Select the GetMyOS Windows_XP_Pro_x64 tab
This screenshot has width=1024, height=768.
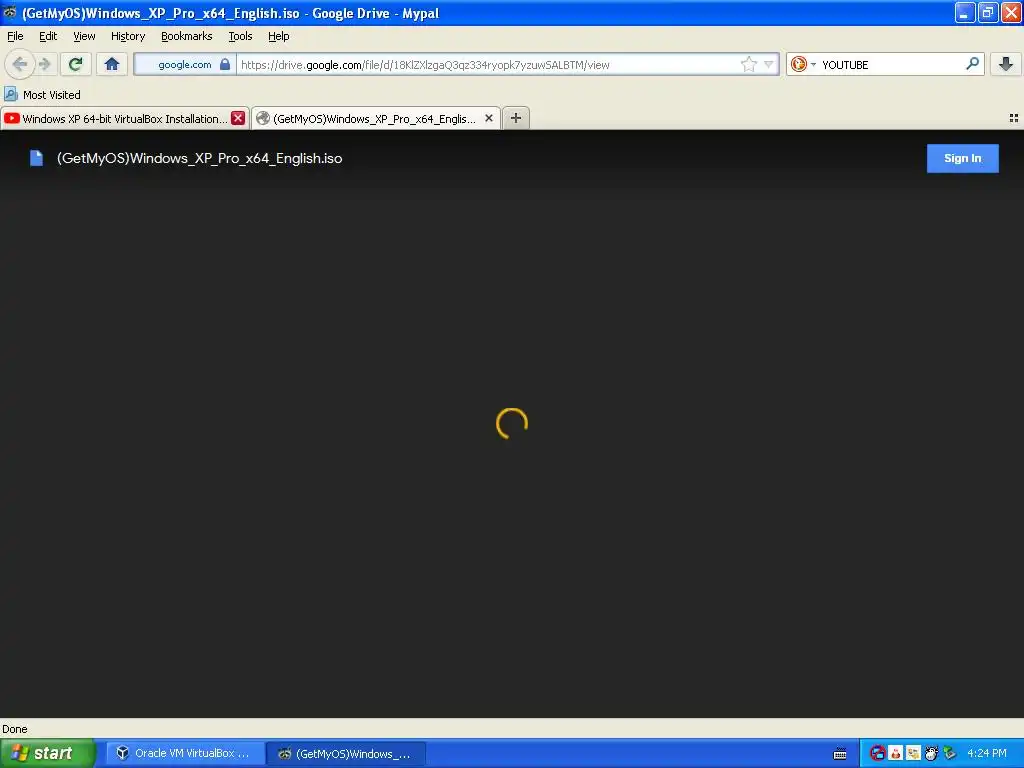click(x=376, y=118)
